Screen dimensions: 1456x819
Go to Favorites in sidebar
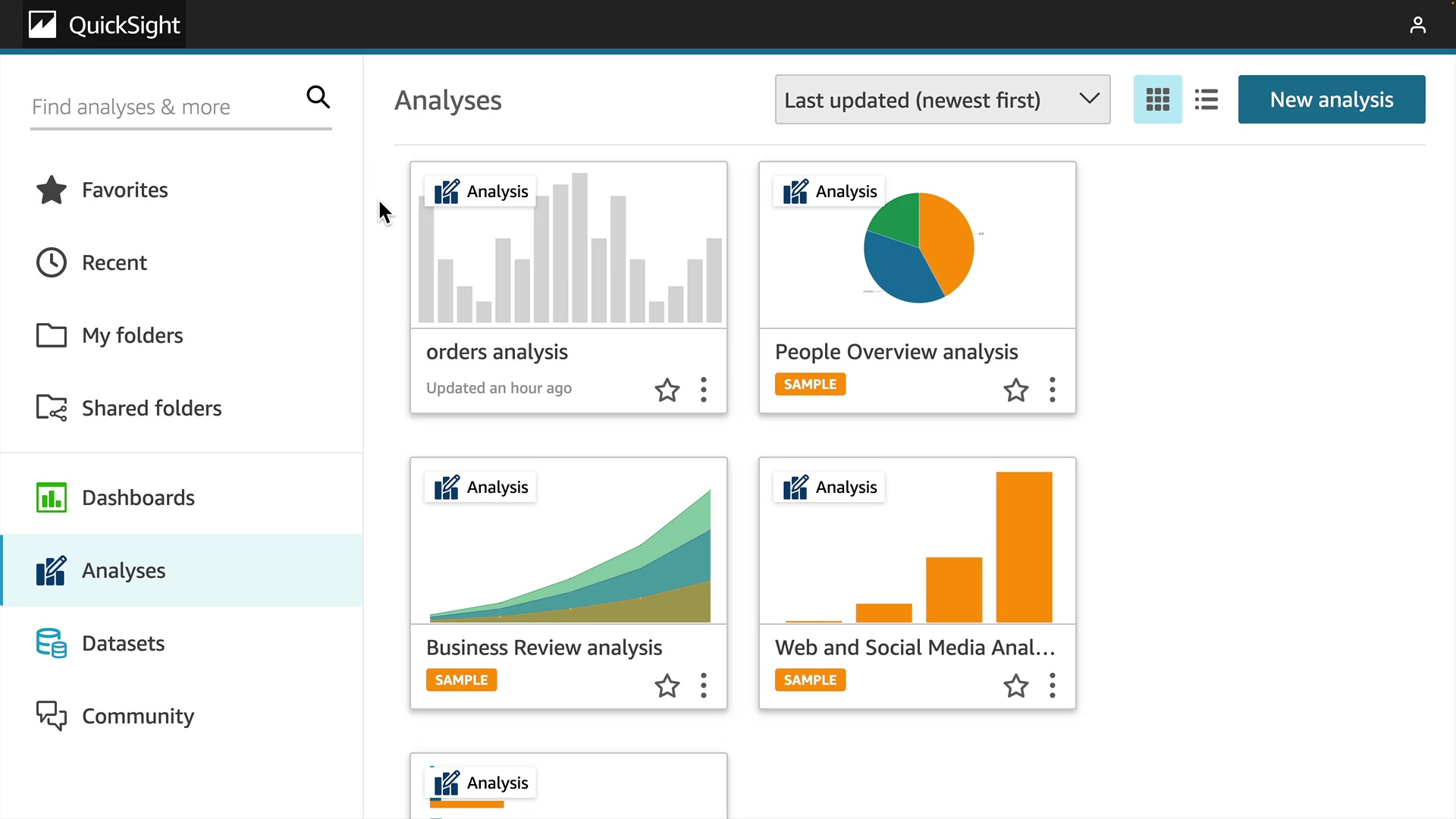[x=124, y=190]
